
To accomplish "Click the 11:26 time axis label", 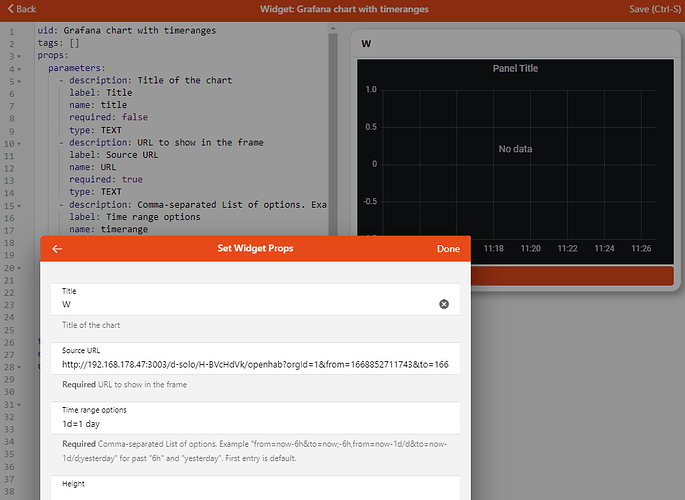I will coord(641,248).
